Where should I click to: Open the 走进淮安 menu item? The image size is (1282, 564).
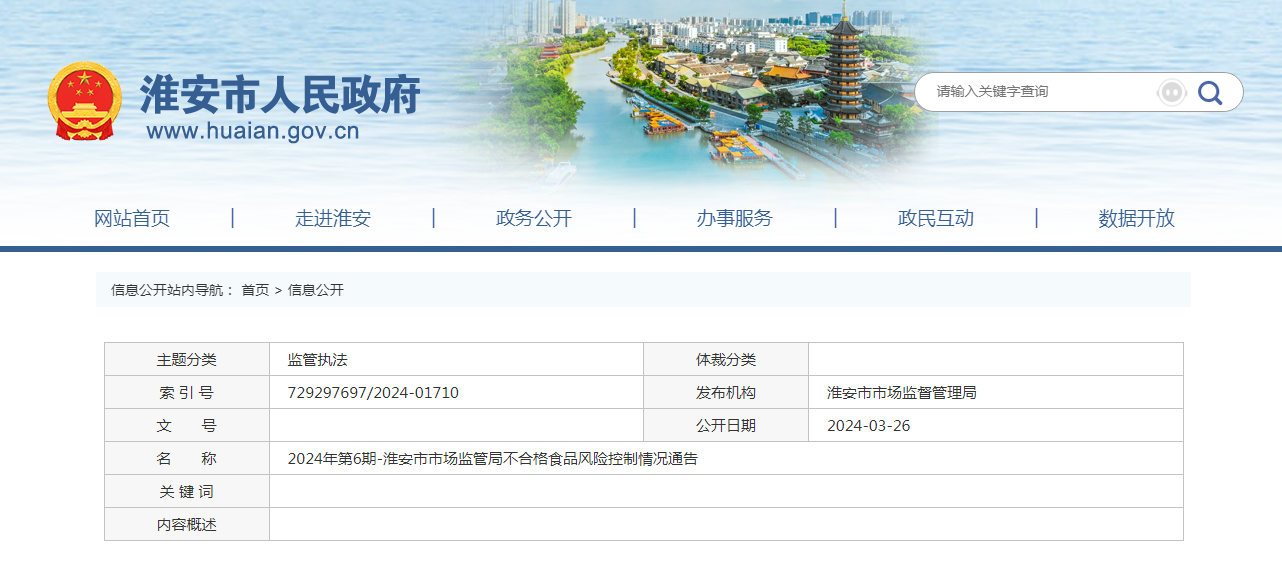(x=333, y=218)
